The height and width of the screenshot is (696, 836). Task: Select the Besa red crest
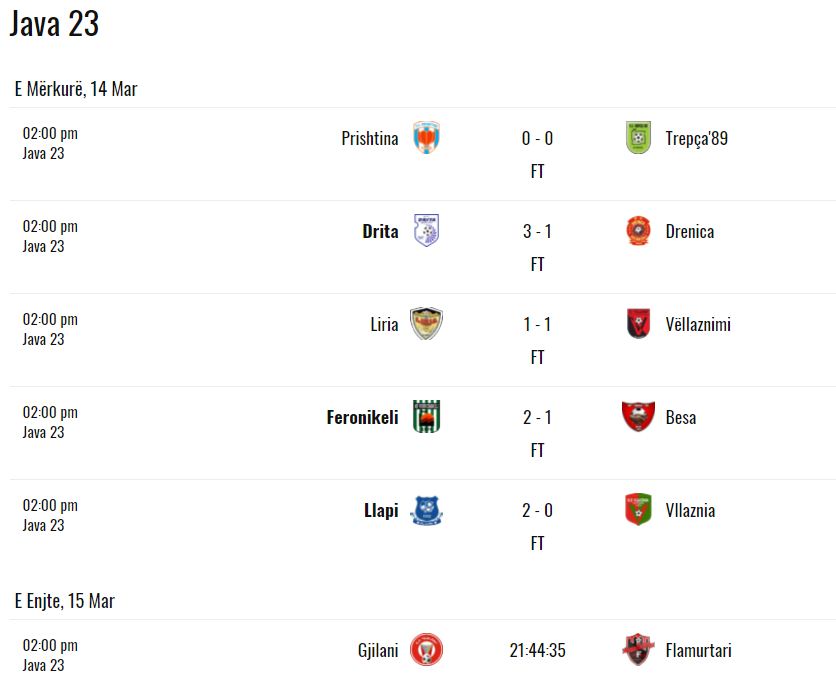[x=638, y=416]
